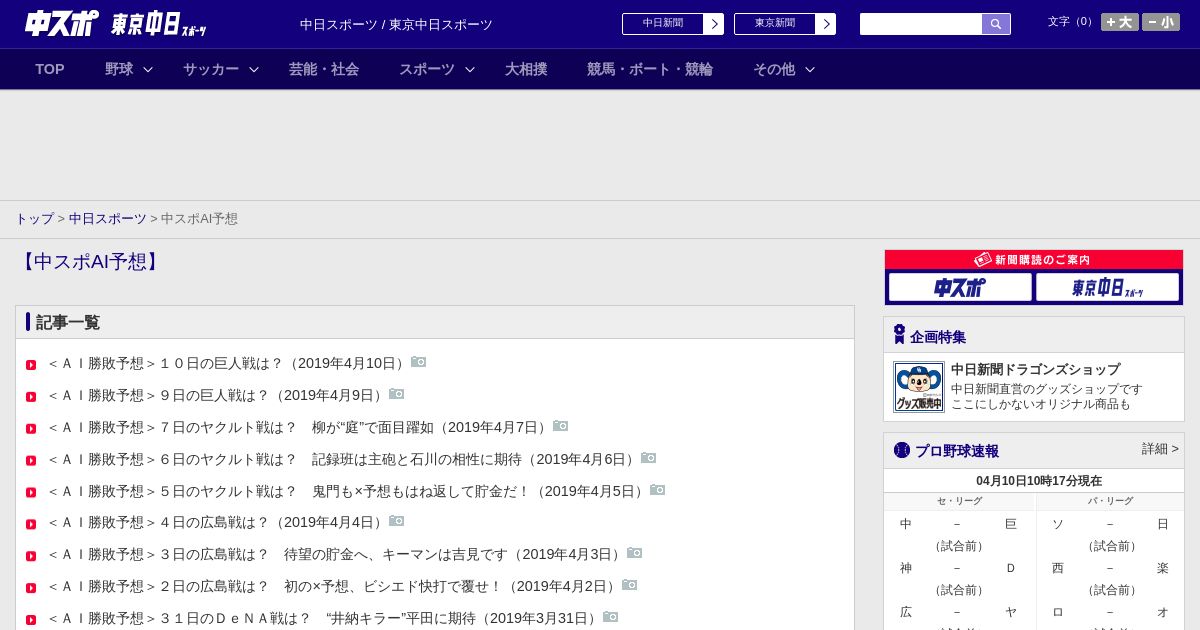Click the 中スポ logo in the header
Image resolution: width=1200 pixels, height=630 pixels.
pos(62,23)
